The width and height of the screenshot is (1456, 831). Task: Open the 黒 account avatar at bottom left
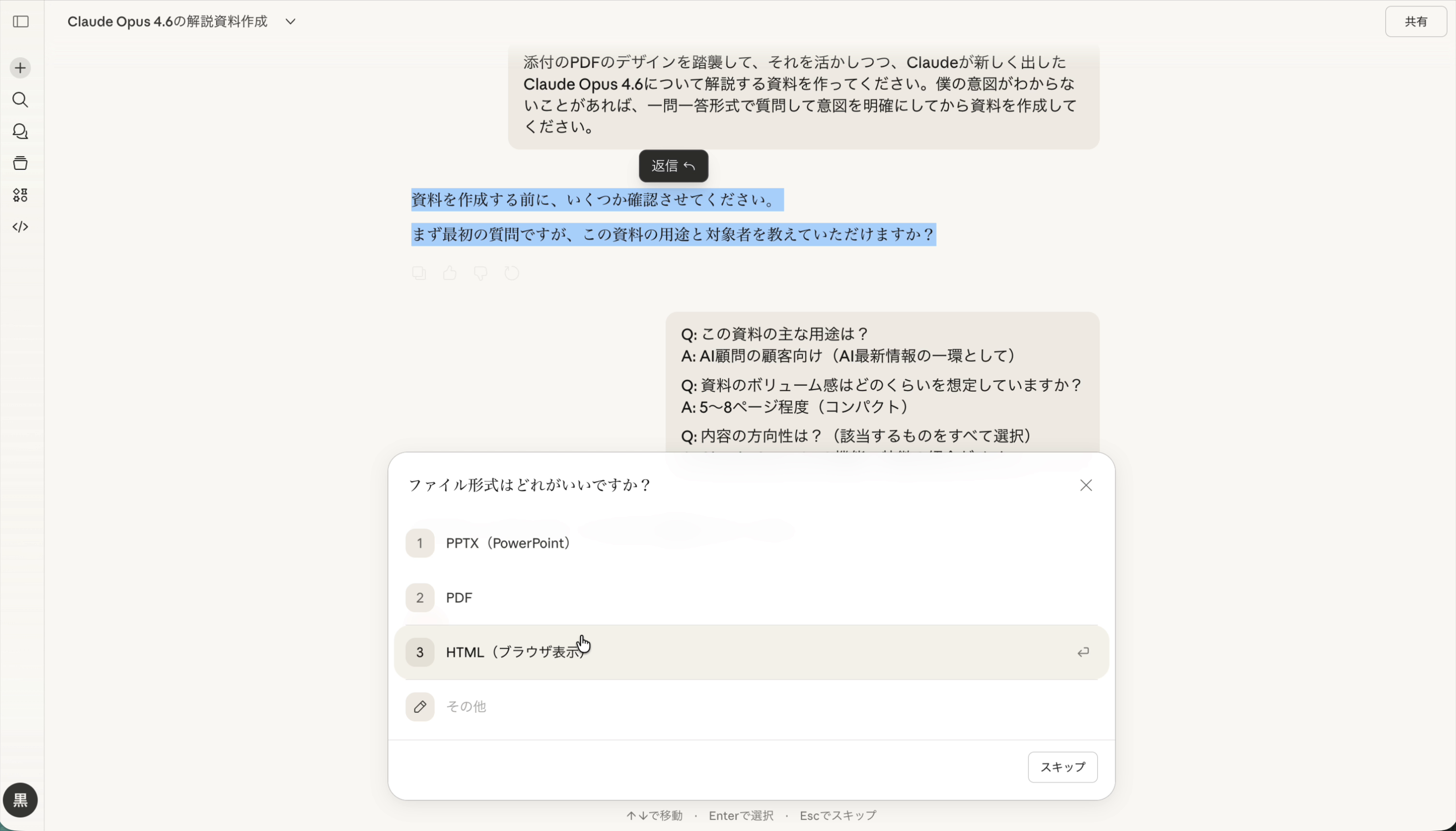click(20, 800)
